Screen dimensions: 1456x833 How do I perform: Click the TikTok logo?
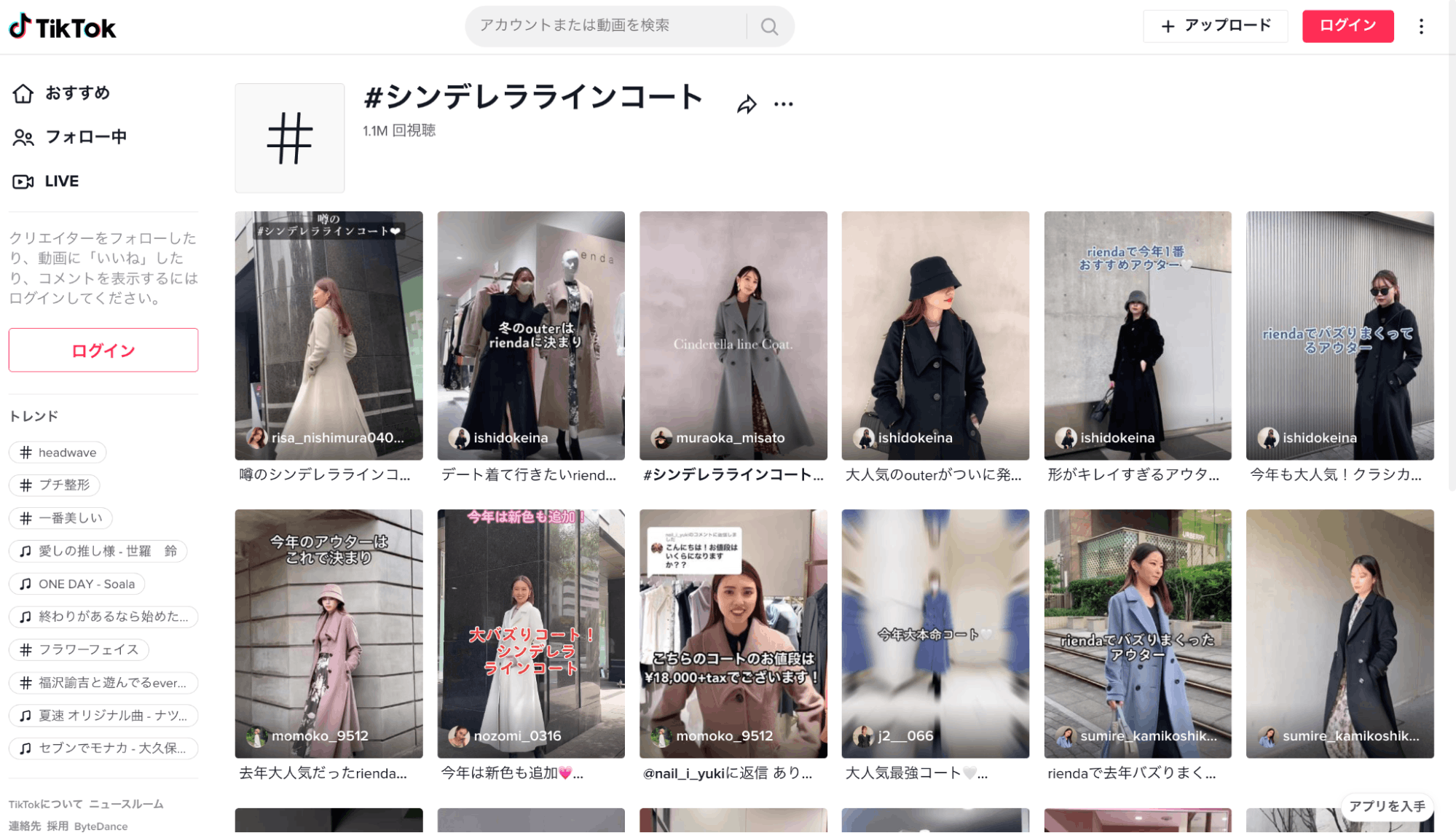(x=62, y=27)
